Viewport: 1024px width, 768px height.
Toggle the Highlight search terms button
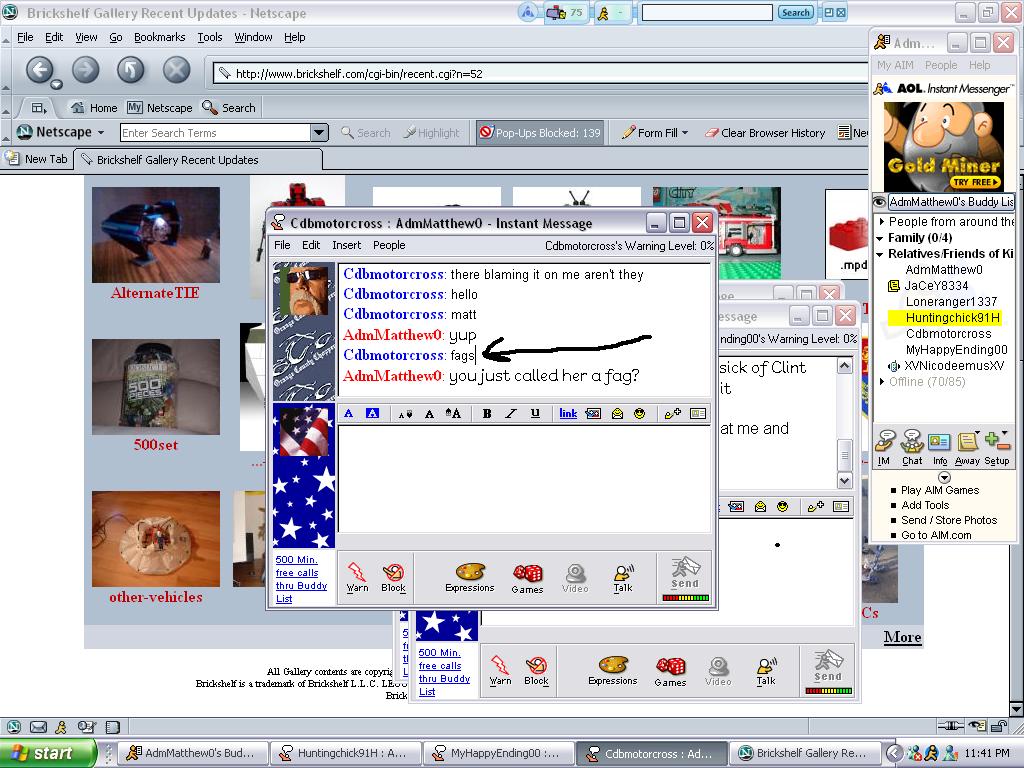[431, 133]
